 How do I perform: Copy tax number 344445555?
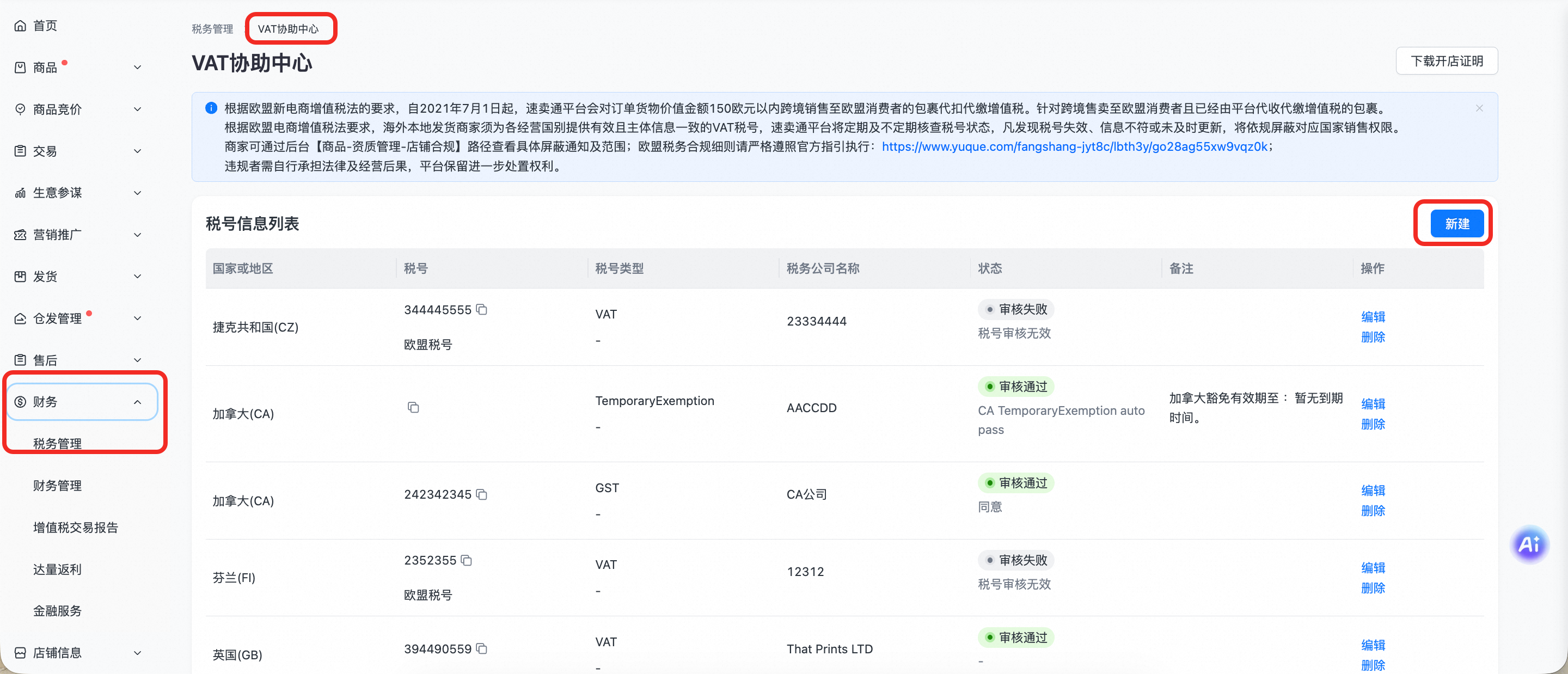pos(481,309)
